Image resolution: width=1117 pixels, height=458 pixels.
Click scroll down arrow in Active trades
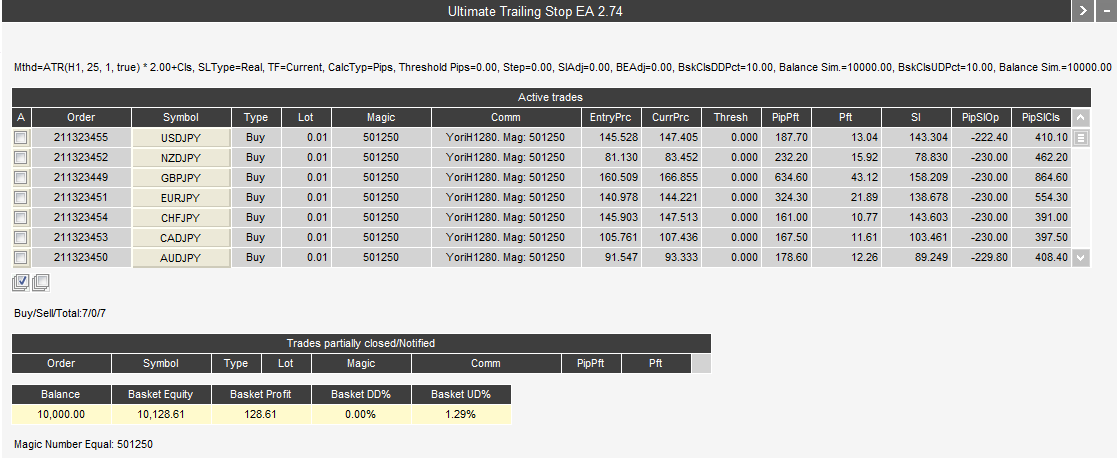(x=1079, y=257)
